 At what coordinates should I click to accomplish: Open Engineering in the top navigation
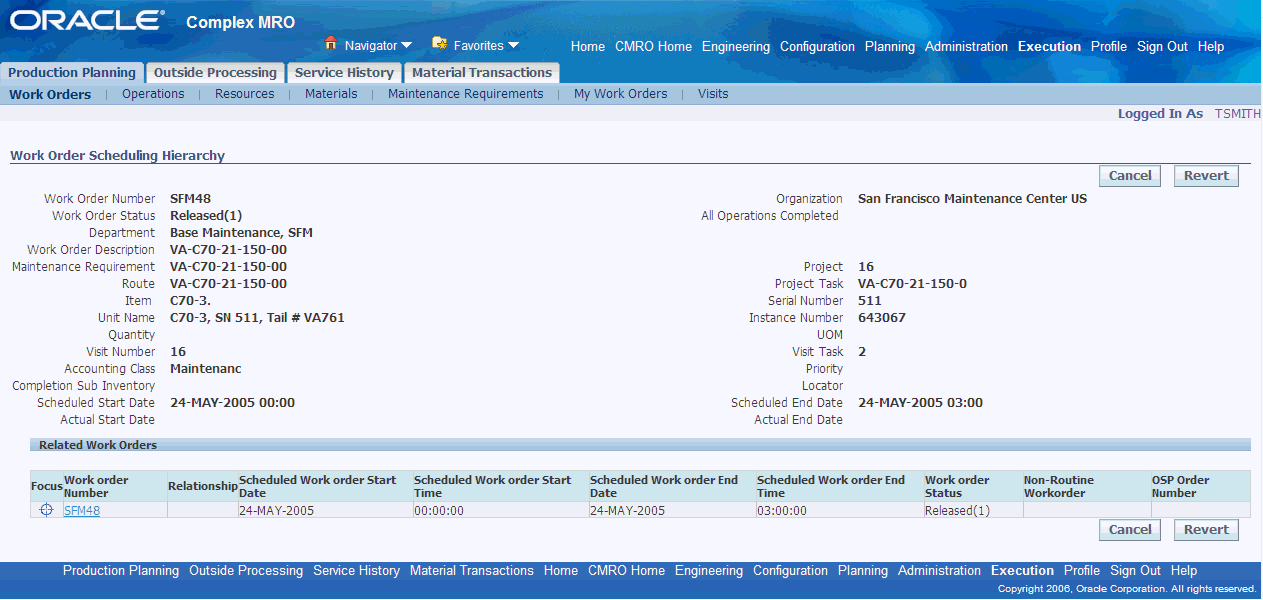736,47
